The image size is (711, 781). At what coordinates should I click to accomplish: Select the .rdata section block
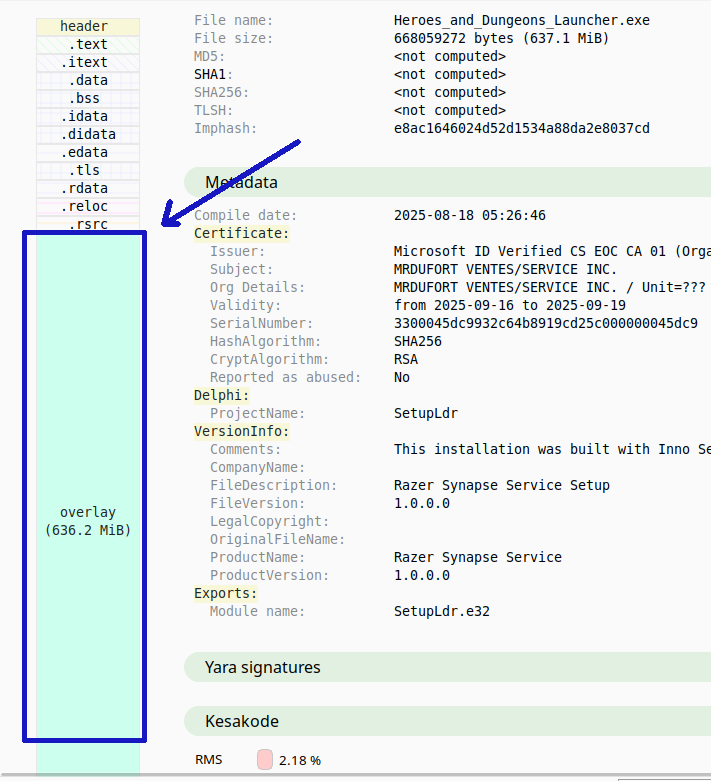pyautogui.click(x=88, y=188)
